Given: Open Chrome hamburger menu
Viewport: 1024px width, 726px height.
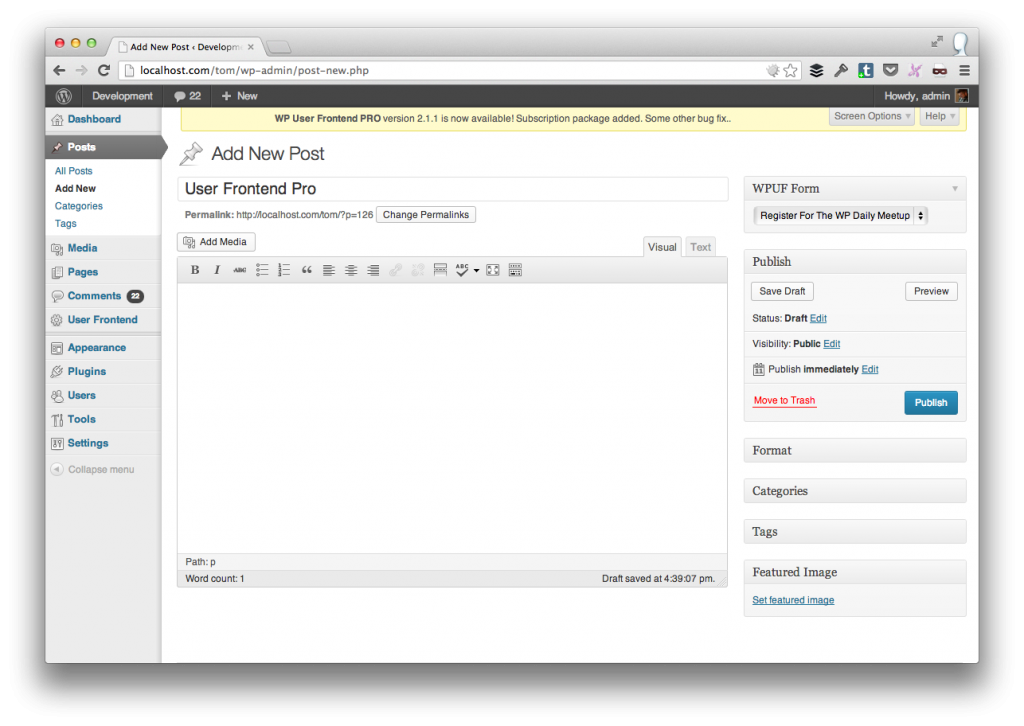Looking at the screenshot, I should [x=964, y=71].
